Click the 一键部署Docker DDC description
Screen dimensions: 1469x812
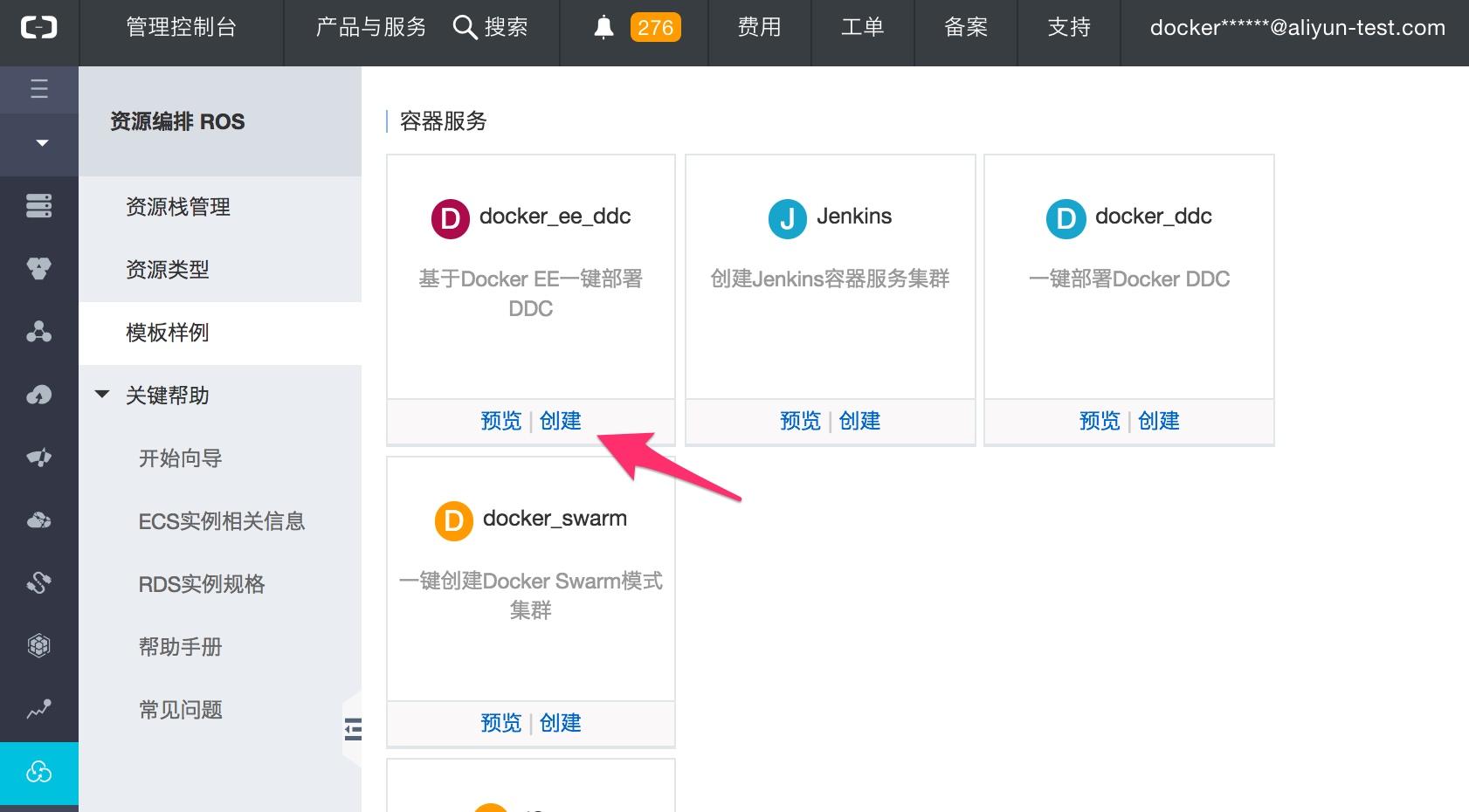point(1129,279)
